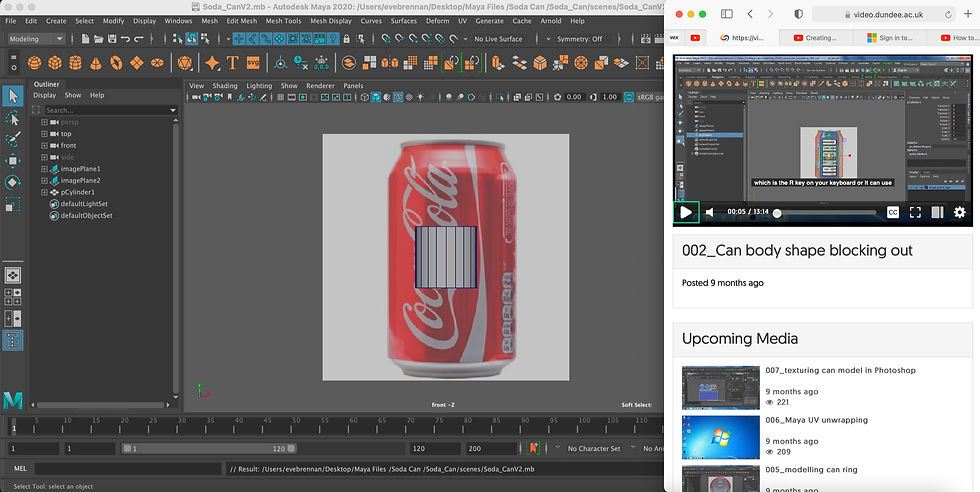Activate the Select tool arrow in toolbox
The image size is (980, 492).
point(12,96)
